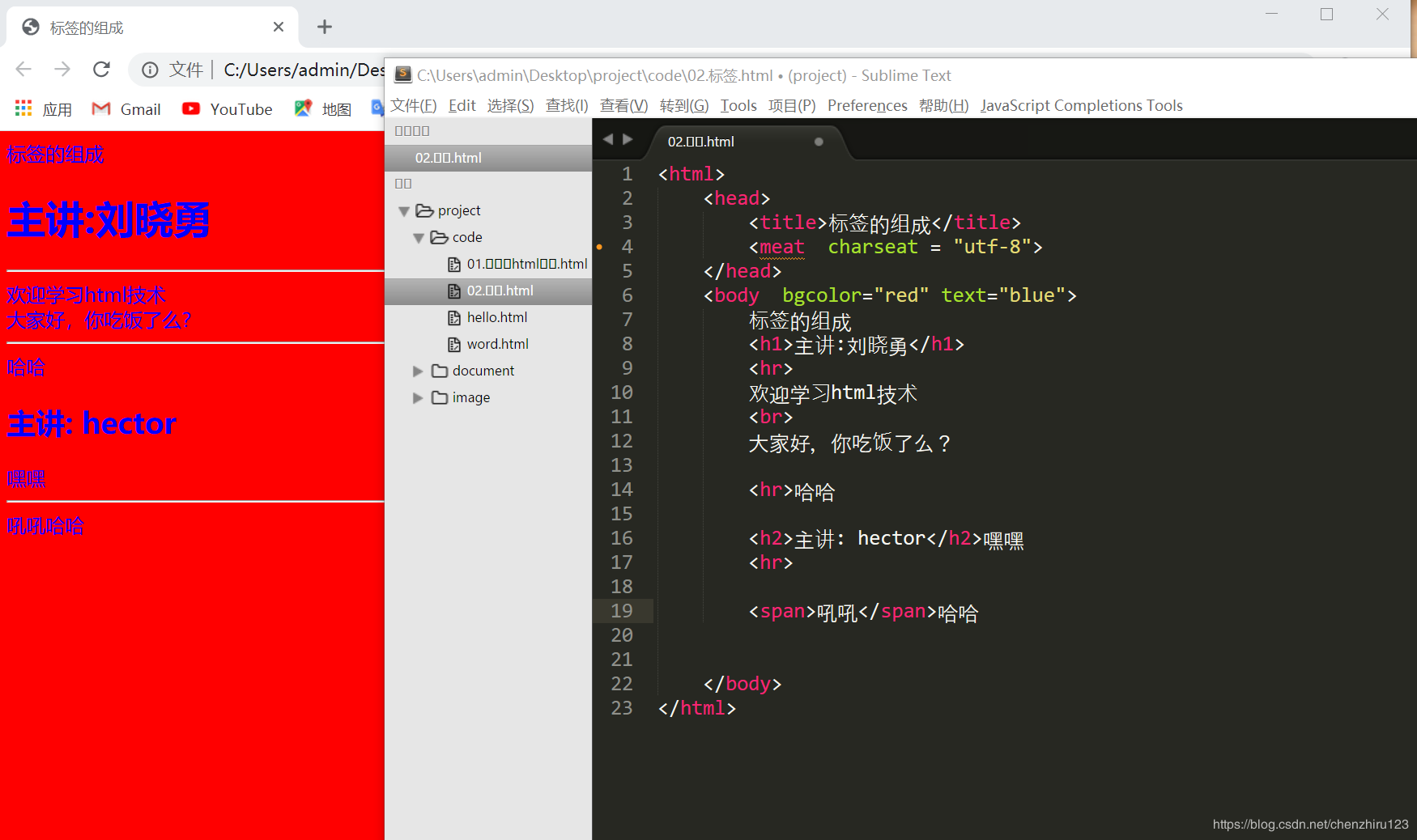Click the Chrome back arrow
Viewport: 1417px width, 840px height.
click(x=23, y=70)
